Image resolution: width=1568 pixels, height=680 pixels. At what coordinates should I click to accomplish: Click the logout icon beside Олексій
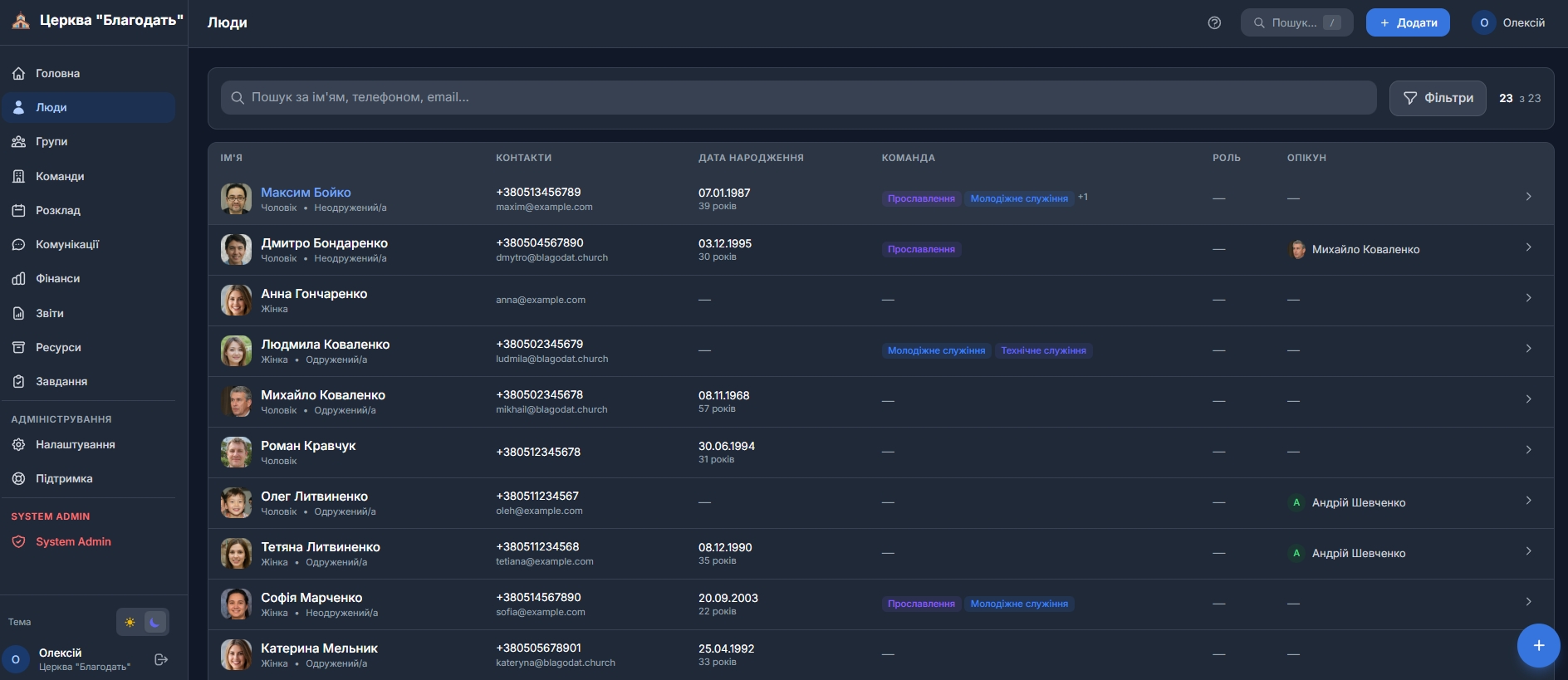(x=161, y=659)
